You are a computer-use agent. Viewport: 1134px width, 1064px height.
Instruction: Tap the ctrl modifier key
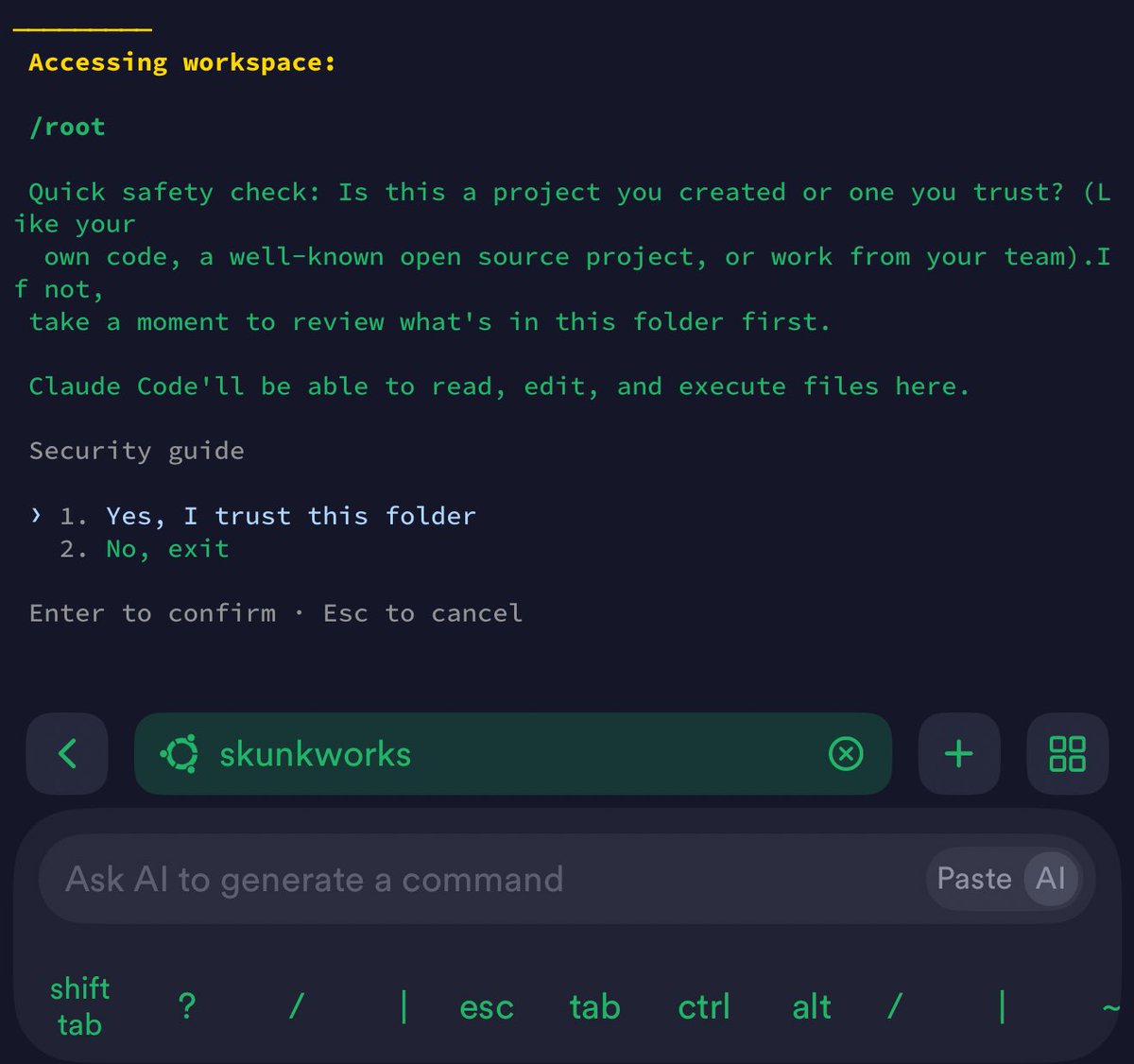click(x=704, y=1007)
